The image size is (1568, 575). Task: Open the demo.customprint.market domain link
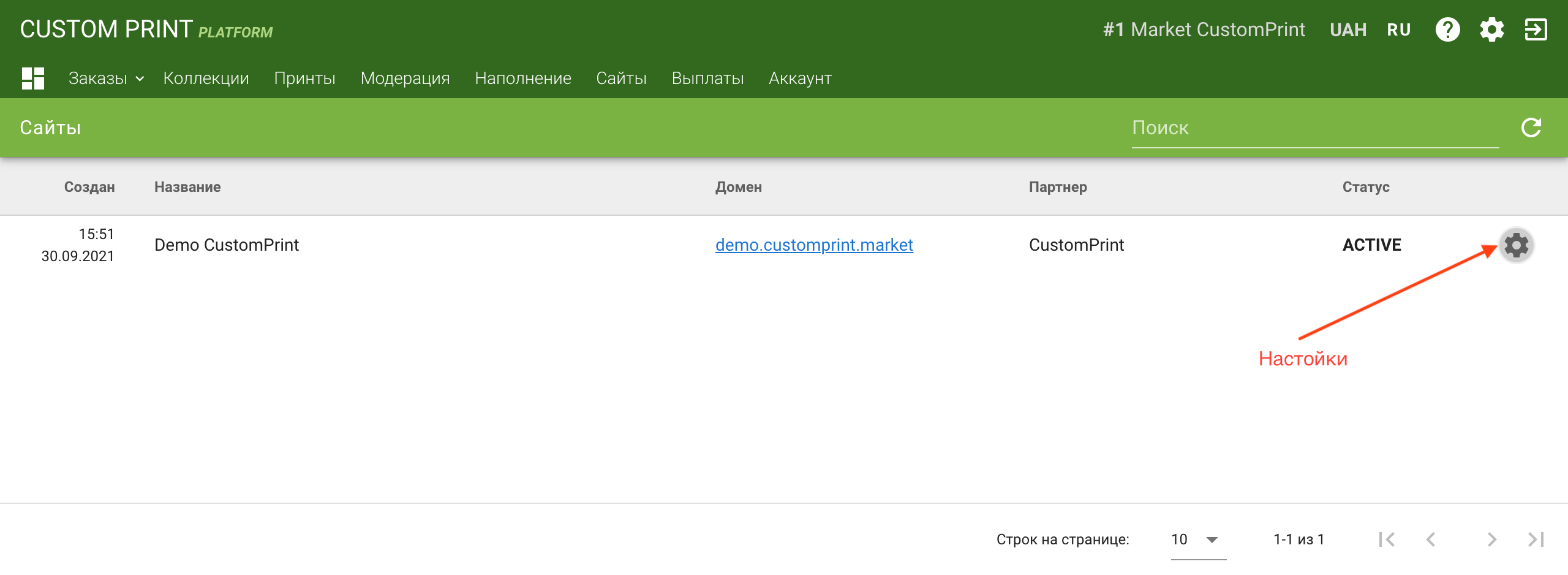click(814, 245)
